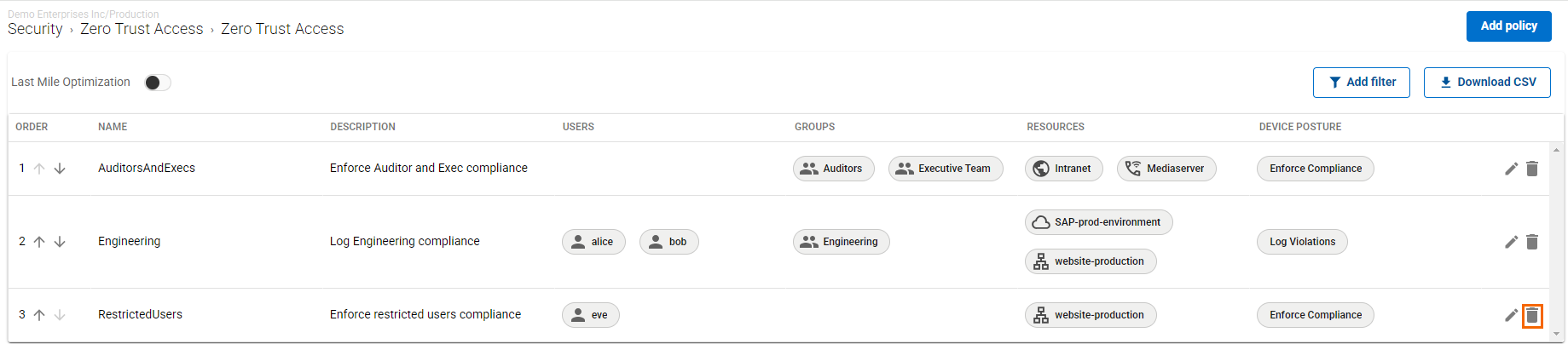The height and width of the screenshot is (344, 1568).
Task: Click the scrollbar down arrow of the table
Action: coord(1557,334)
